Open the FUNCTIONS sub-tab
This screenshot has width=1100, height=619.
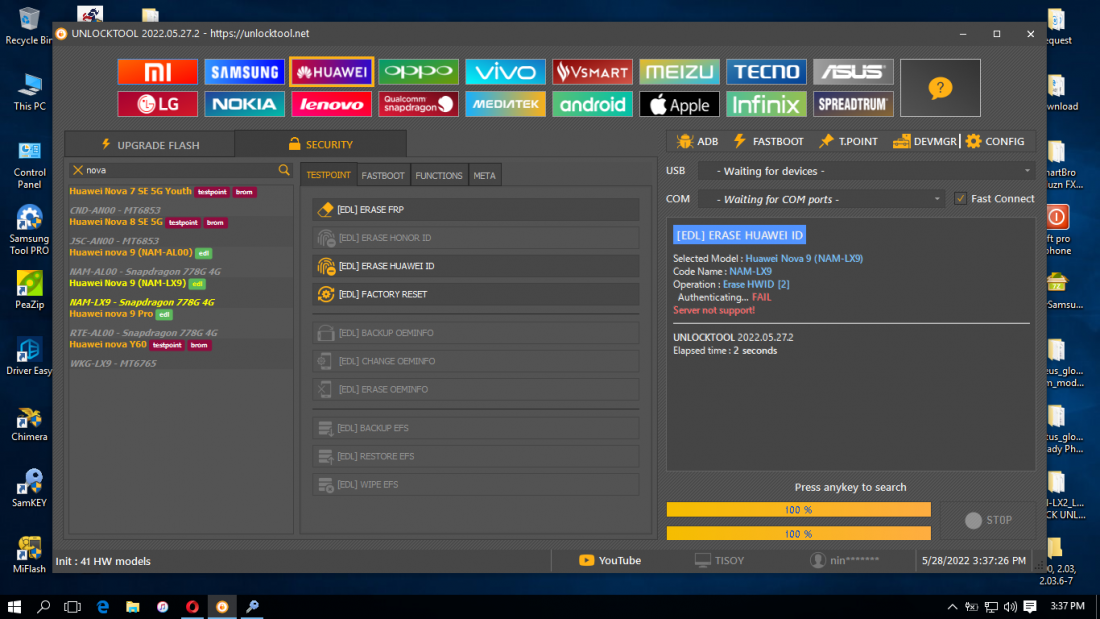439,175
